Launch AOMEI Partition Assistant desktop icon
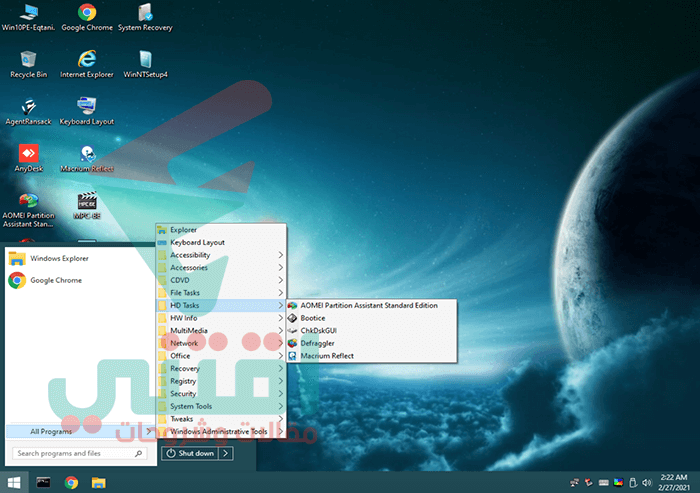This screenshot has height=493, width=700. point(28,210)
